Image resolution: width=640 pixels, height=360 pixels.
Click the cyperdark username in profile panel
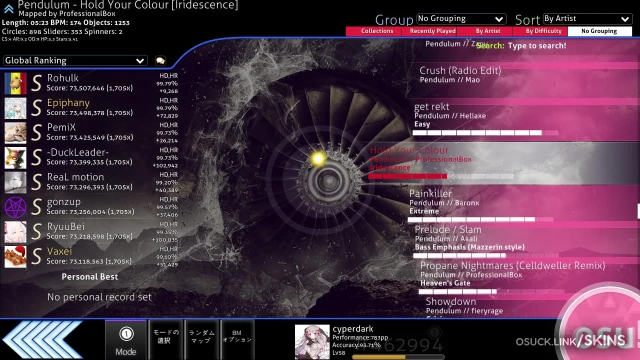353,329
